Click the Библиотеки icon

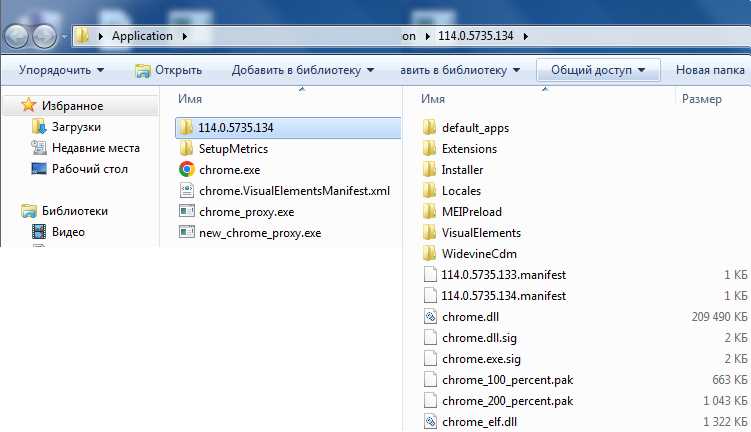(29, 211)
